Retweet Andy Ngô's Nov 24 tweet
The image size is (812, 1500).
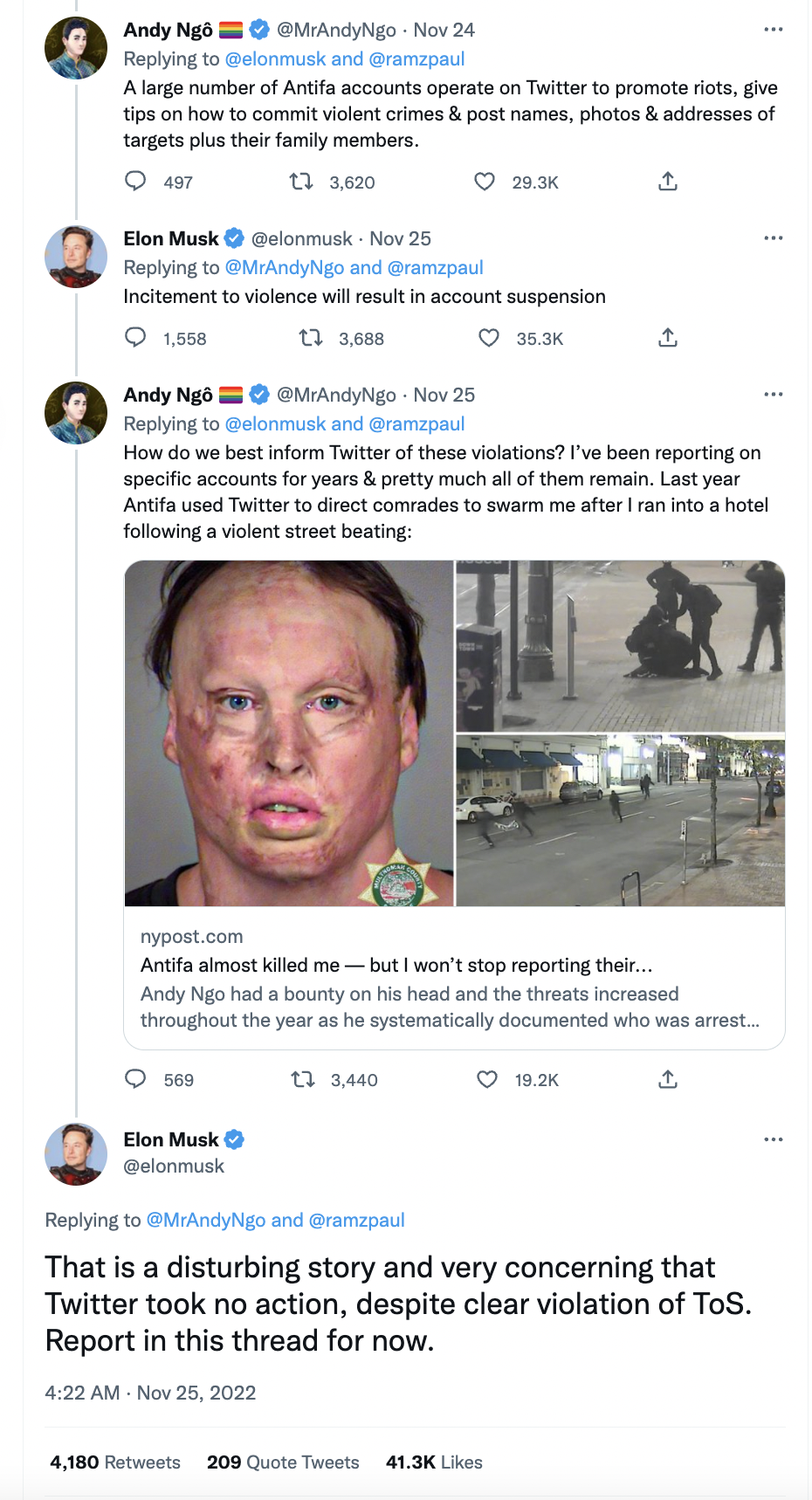pos(301,182)
